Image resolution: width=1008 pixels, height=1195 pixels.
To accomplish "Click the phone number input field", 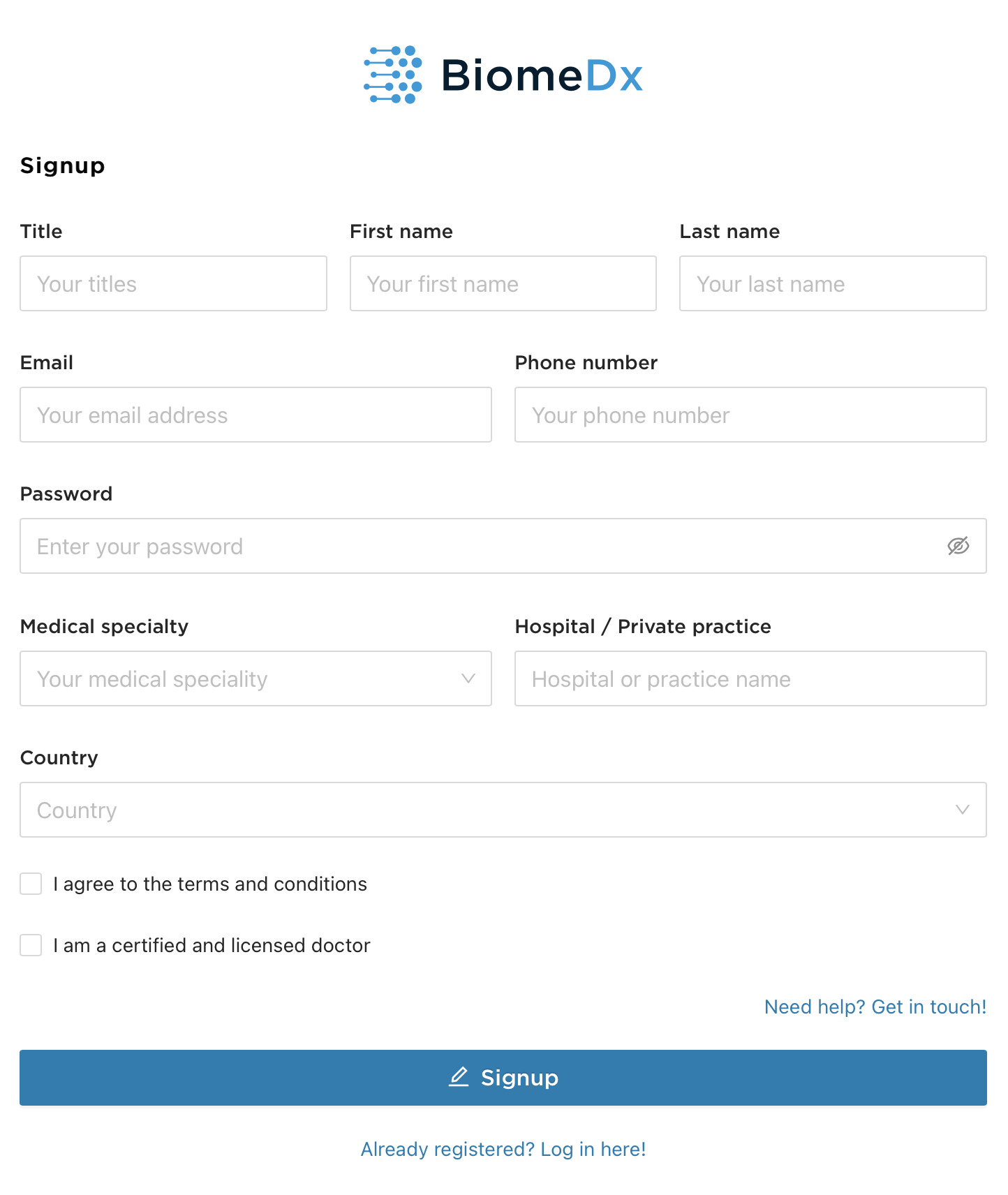I will point(750,415).
